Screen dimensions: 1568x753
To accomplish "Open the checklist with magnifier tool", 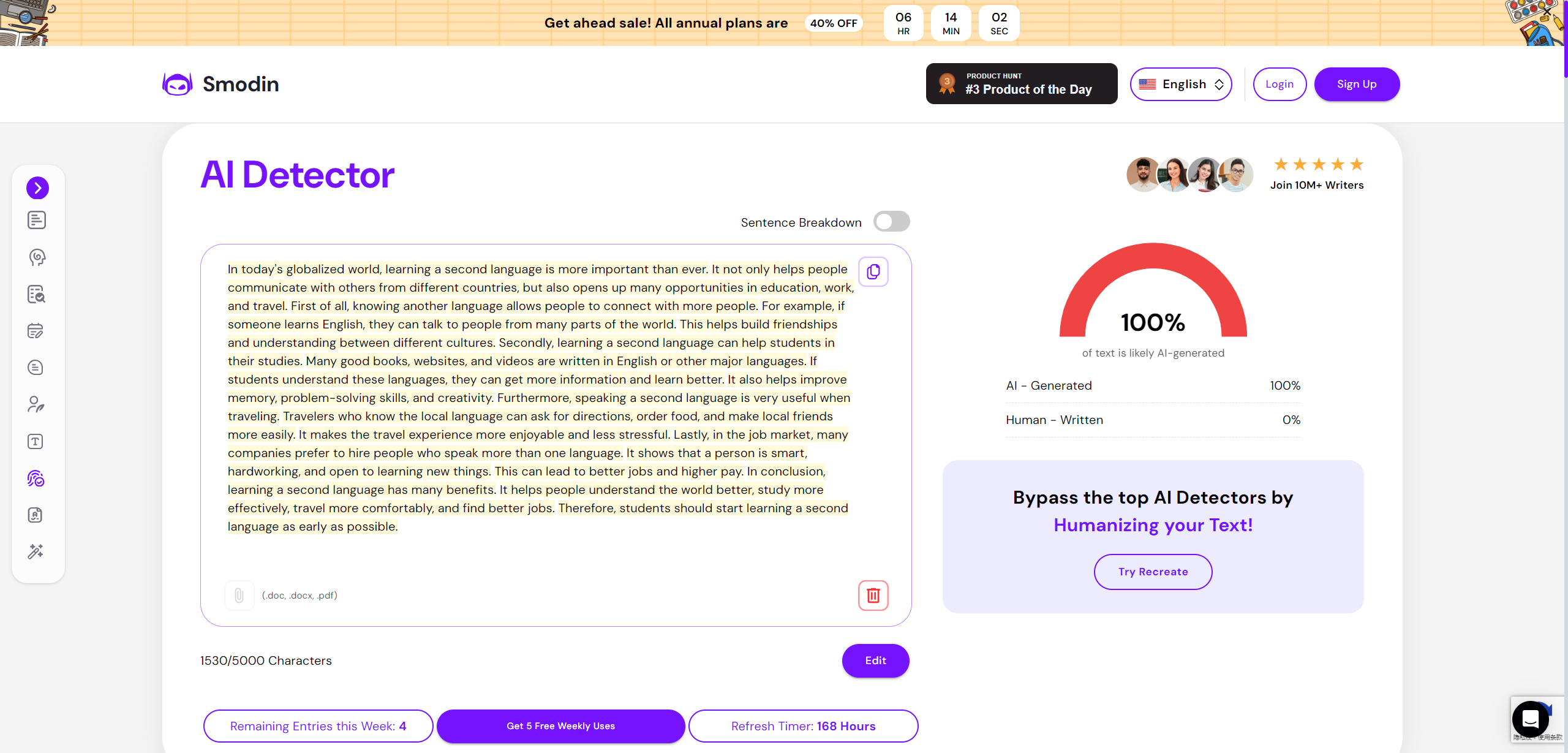I will point(36,294).
